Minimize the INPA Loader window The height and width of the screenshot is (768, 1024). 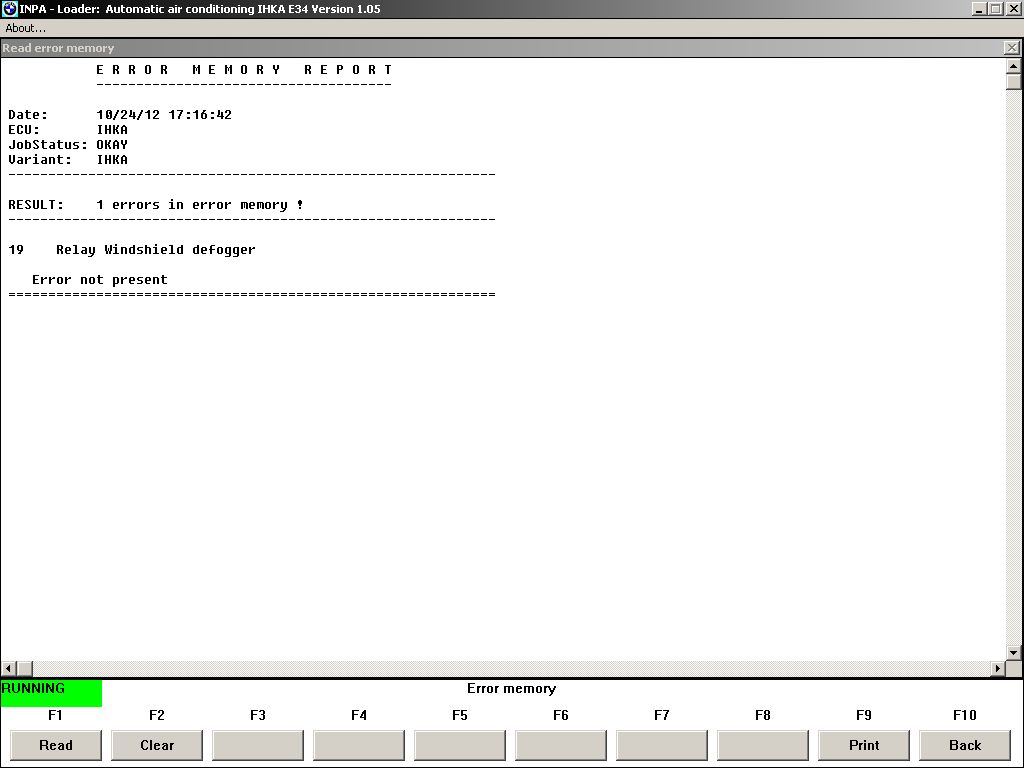tap(979, 9)
